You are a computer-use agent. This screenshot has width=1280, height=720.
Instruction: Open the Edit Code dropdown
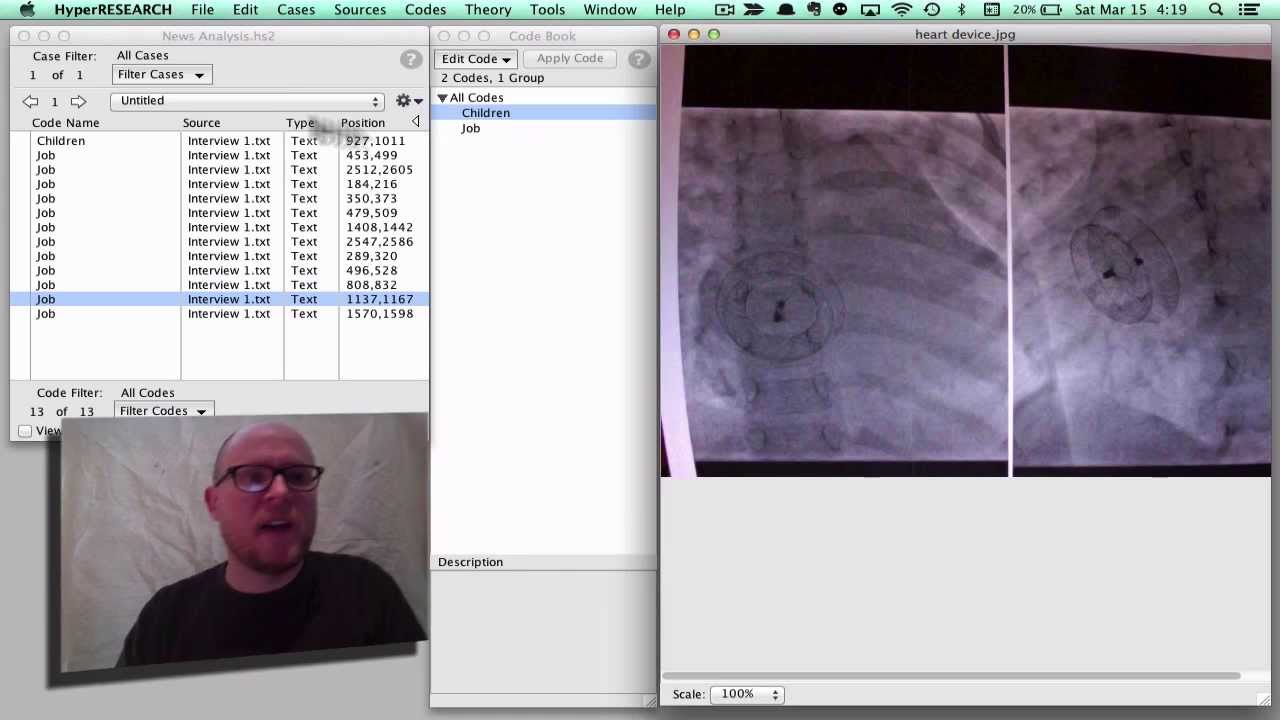pos(475,59)
